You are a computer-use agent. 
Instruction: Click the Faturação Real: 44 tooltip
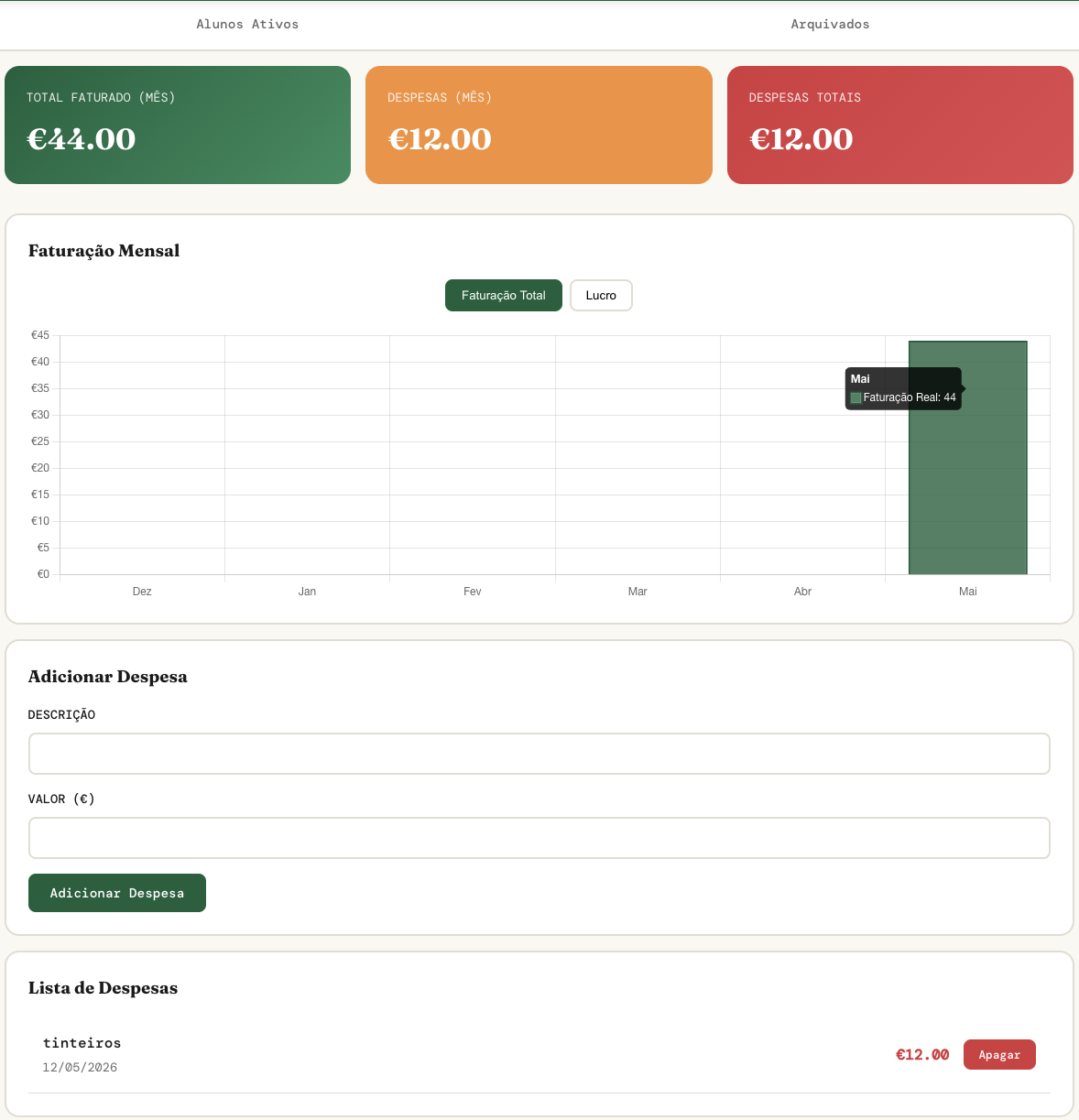[x=903, y=389]
